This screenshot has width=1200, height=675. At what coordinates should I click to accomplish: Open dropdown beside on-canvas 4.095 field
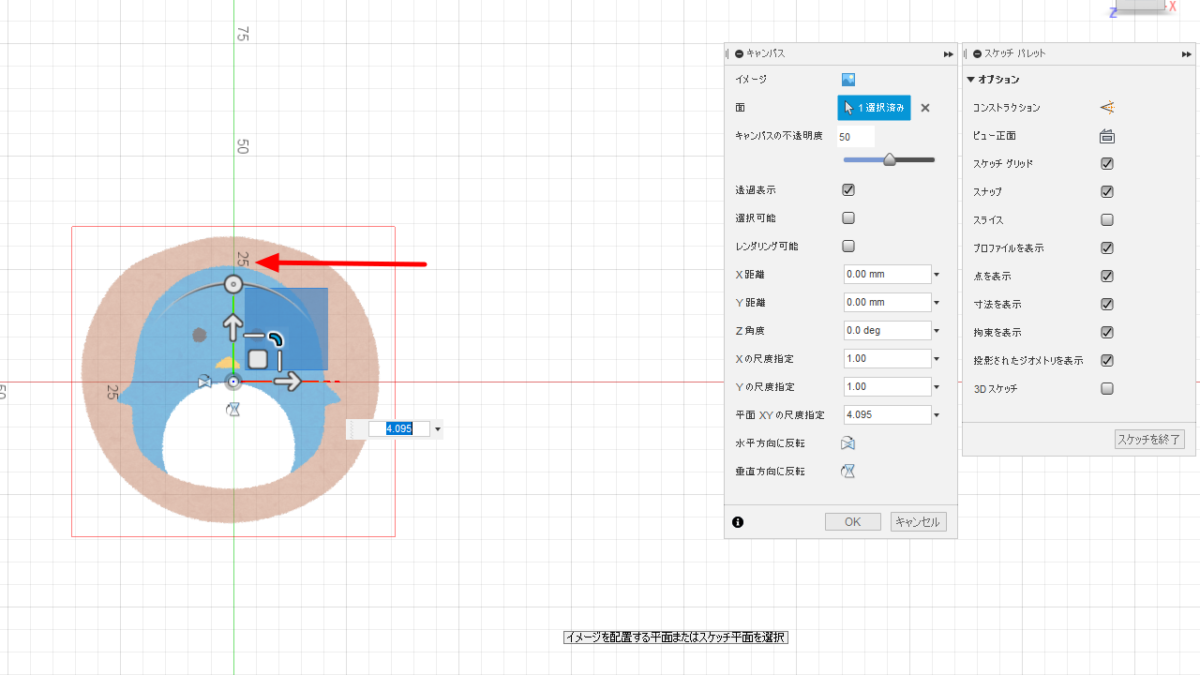click(x=438, y=429)
